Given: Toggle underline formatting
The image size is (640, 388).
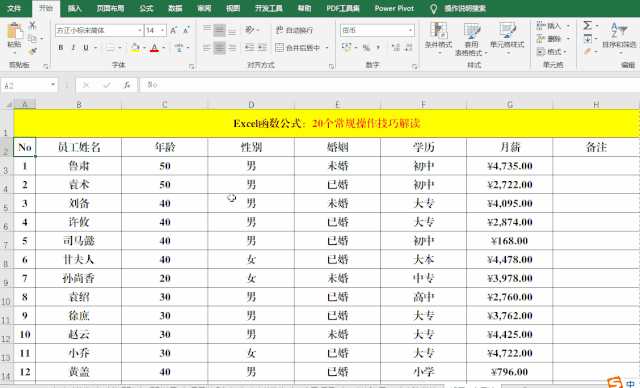Looking at the screenshot, I should coord(86,48).
